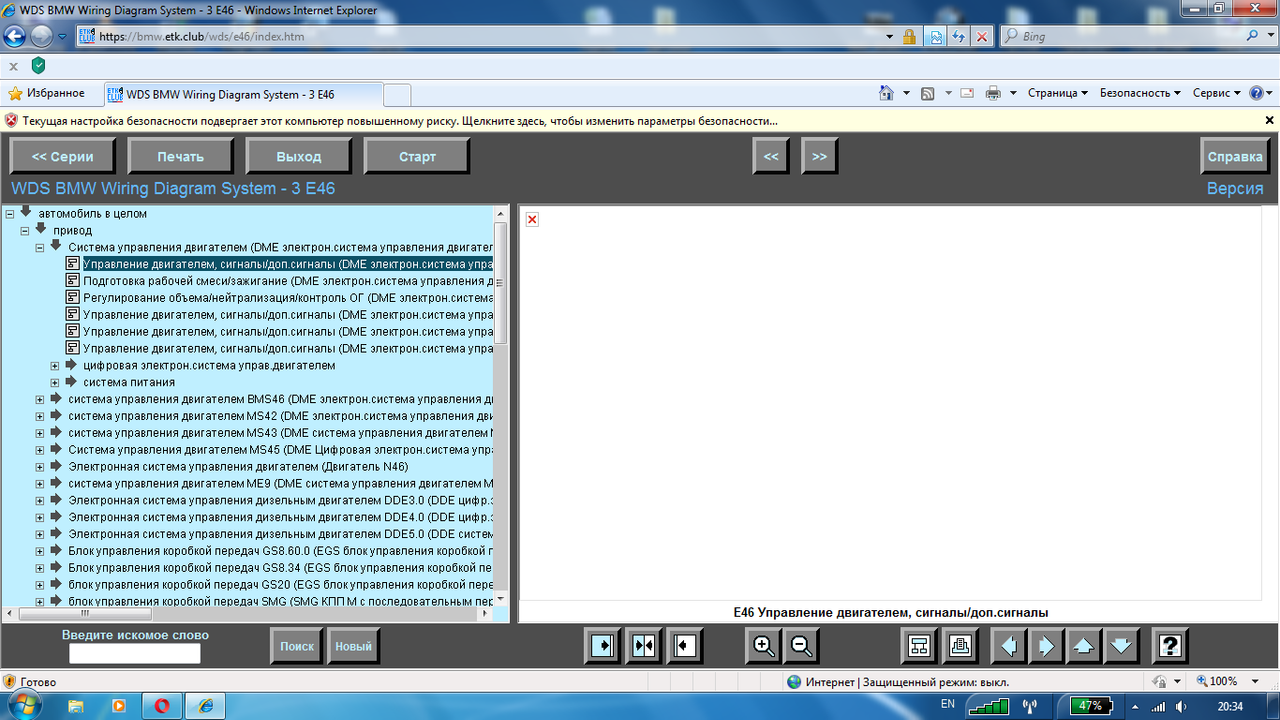Screen dimensions: 1280x720
Task: Refresh the page using address bar icon
Action: coord(958,36)
